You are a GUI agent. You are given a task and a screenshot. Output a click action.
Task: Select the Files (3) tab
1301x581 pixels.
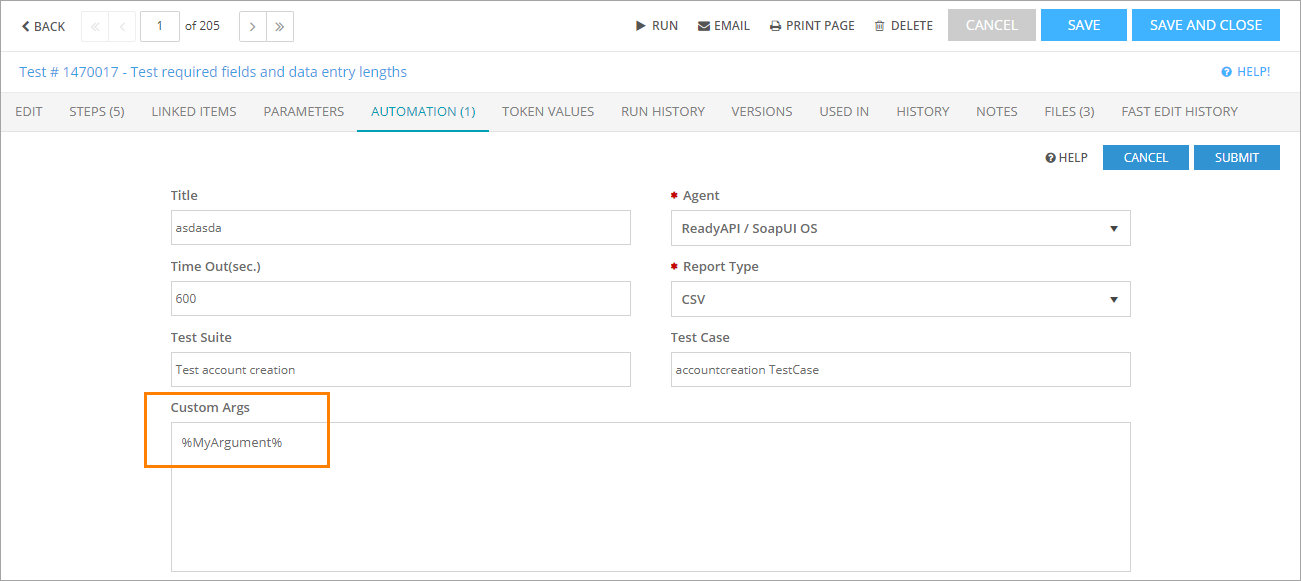[x=1069, y=111]
